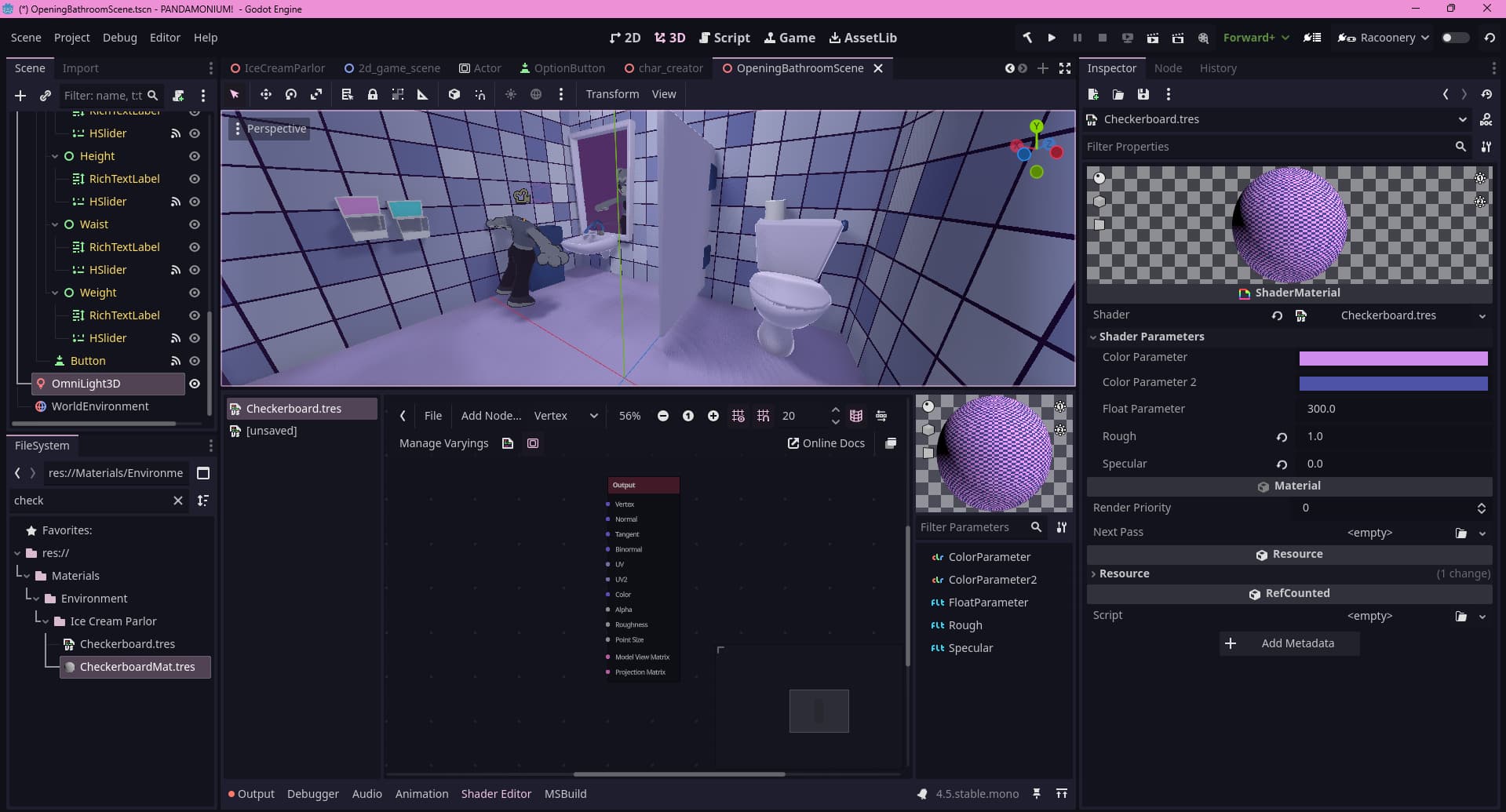Click the pink Color Parameter swatch
1506x812 pixels.
pos(1393,358)
